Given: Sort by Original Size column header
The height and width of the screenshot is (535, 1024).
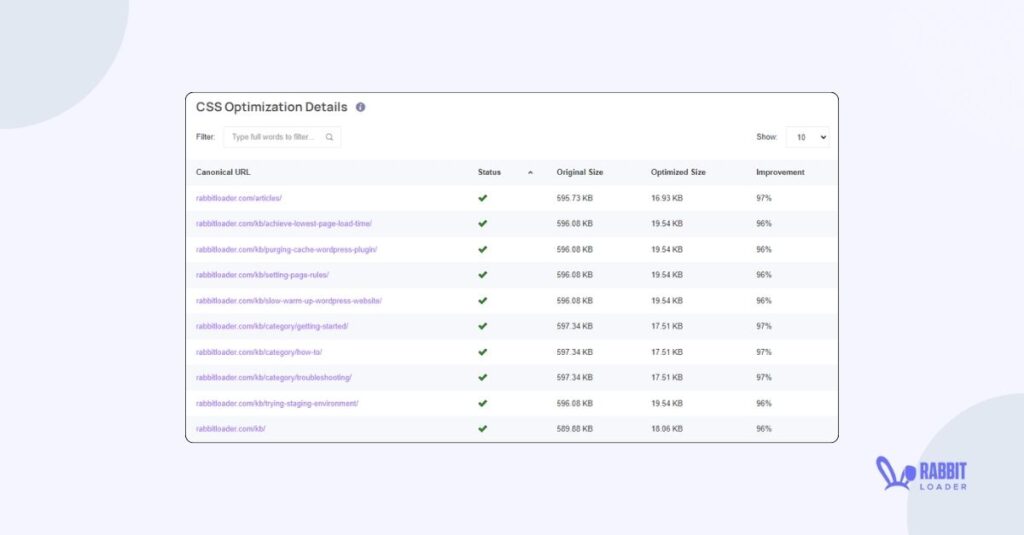Looking at the screenshot, I should click(580, 172).
